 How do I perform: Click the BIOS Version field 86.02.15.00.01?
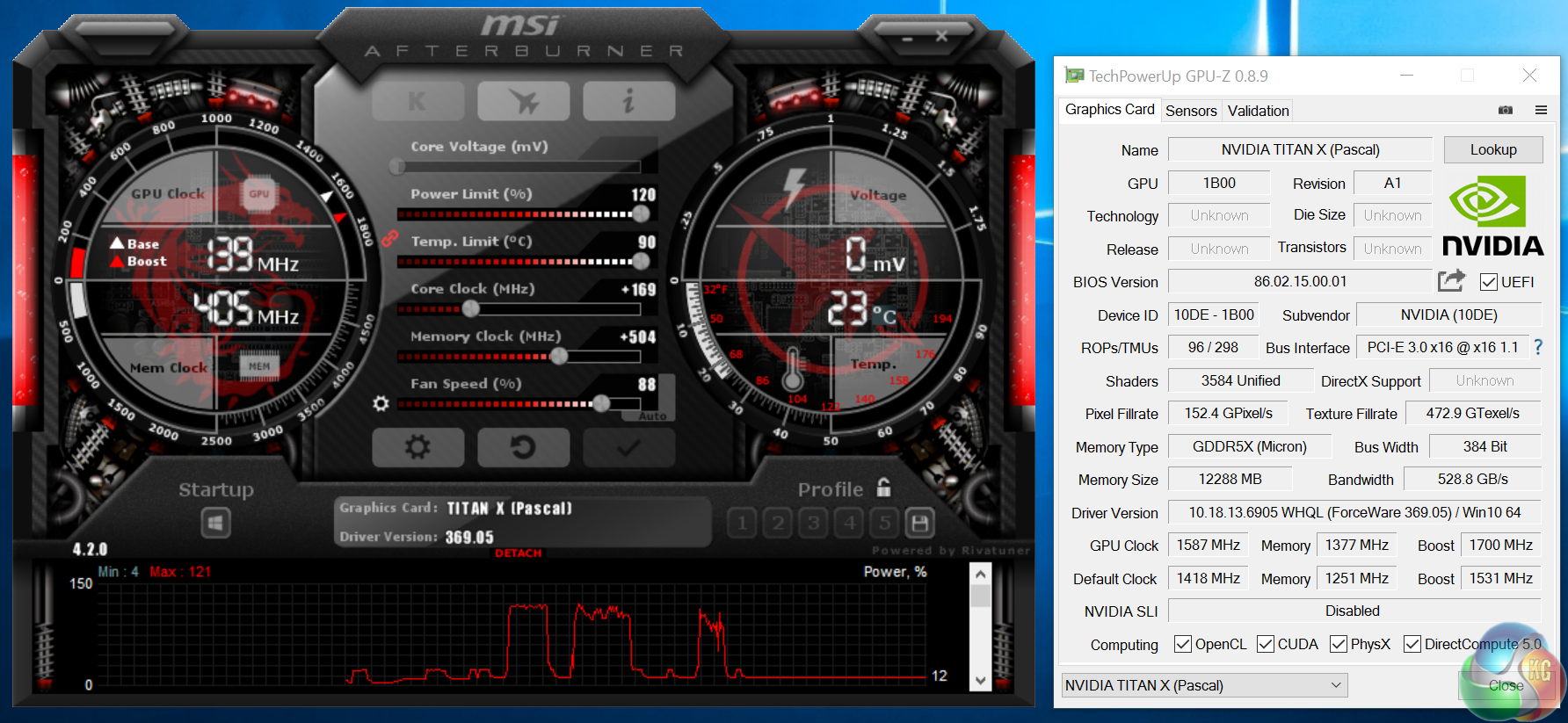(1300, 282)
